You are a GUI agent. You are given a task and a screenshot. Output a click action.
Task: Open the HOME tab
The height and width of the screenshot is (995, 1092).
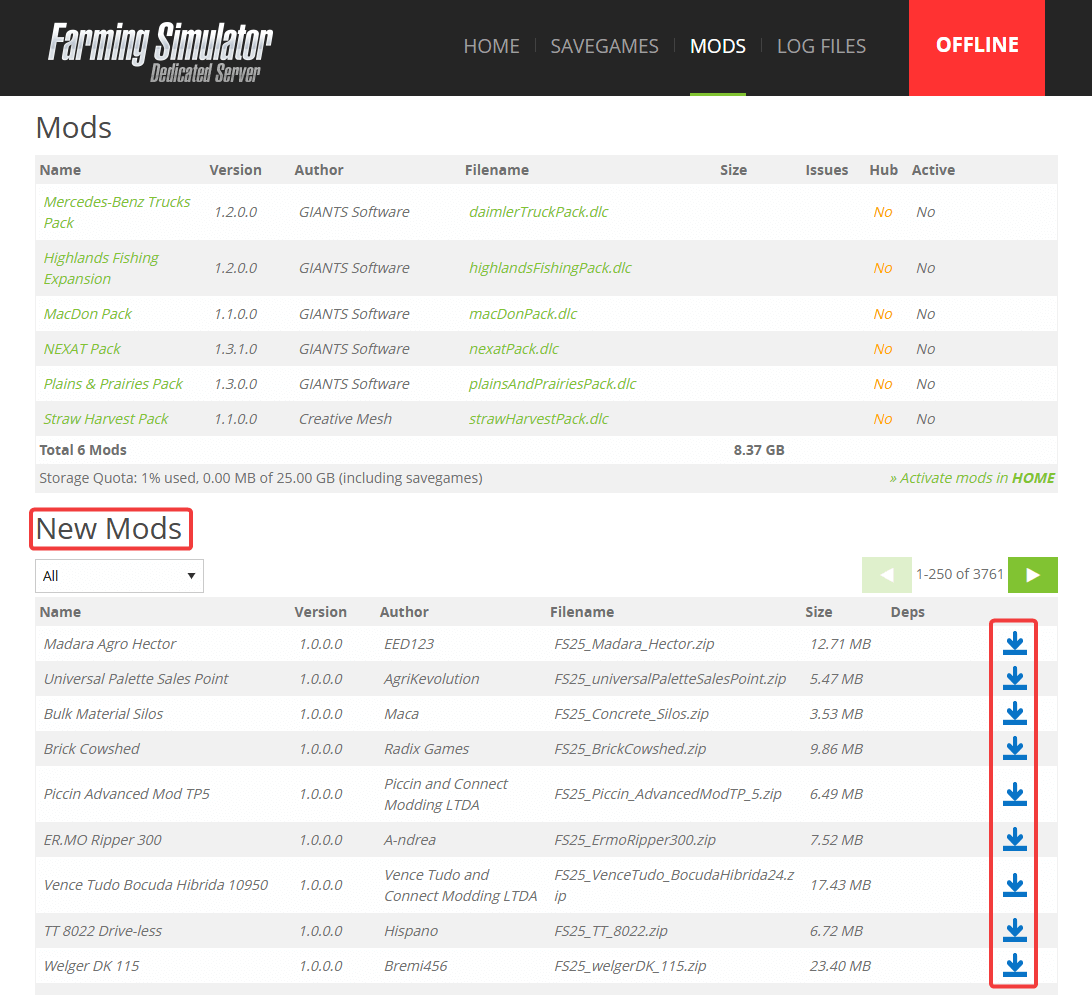[x=491, y=46]
